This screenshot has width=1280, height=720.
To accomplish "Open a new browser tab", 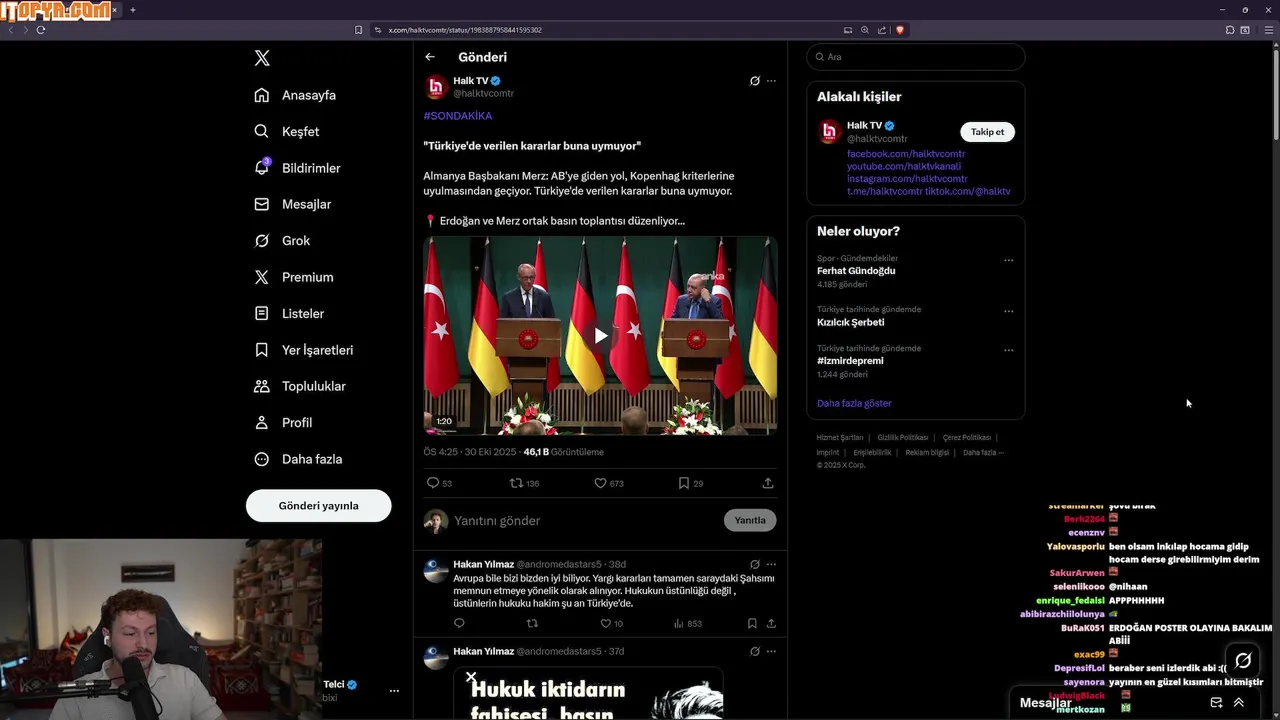I will pos(133,10).
